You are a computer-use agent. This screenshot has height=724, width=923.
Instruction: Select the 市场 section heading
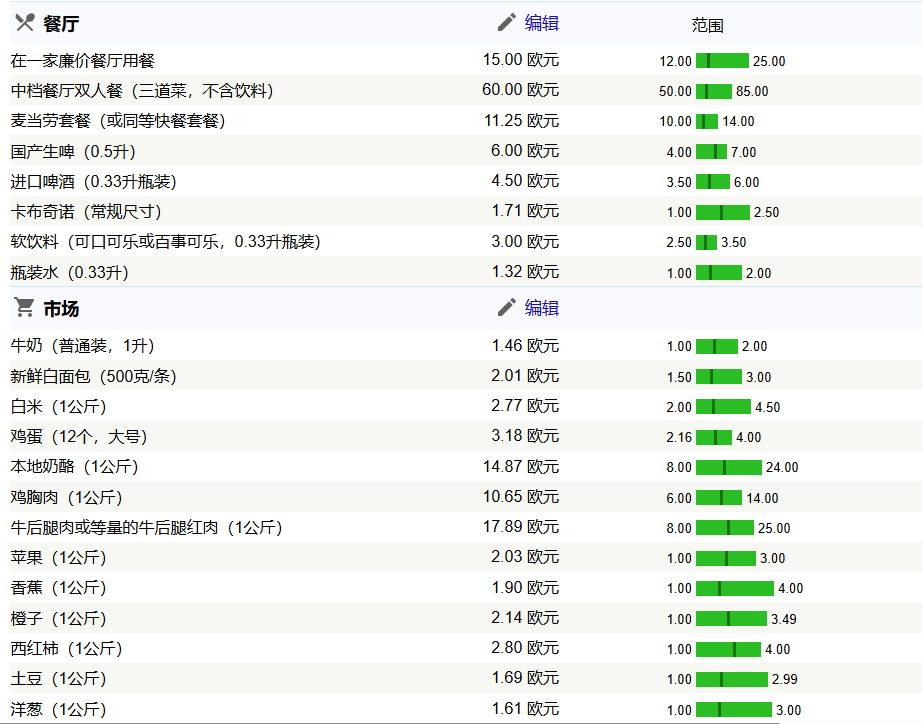tap(61, 309)
